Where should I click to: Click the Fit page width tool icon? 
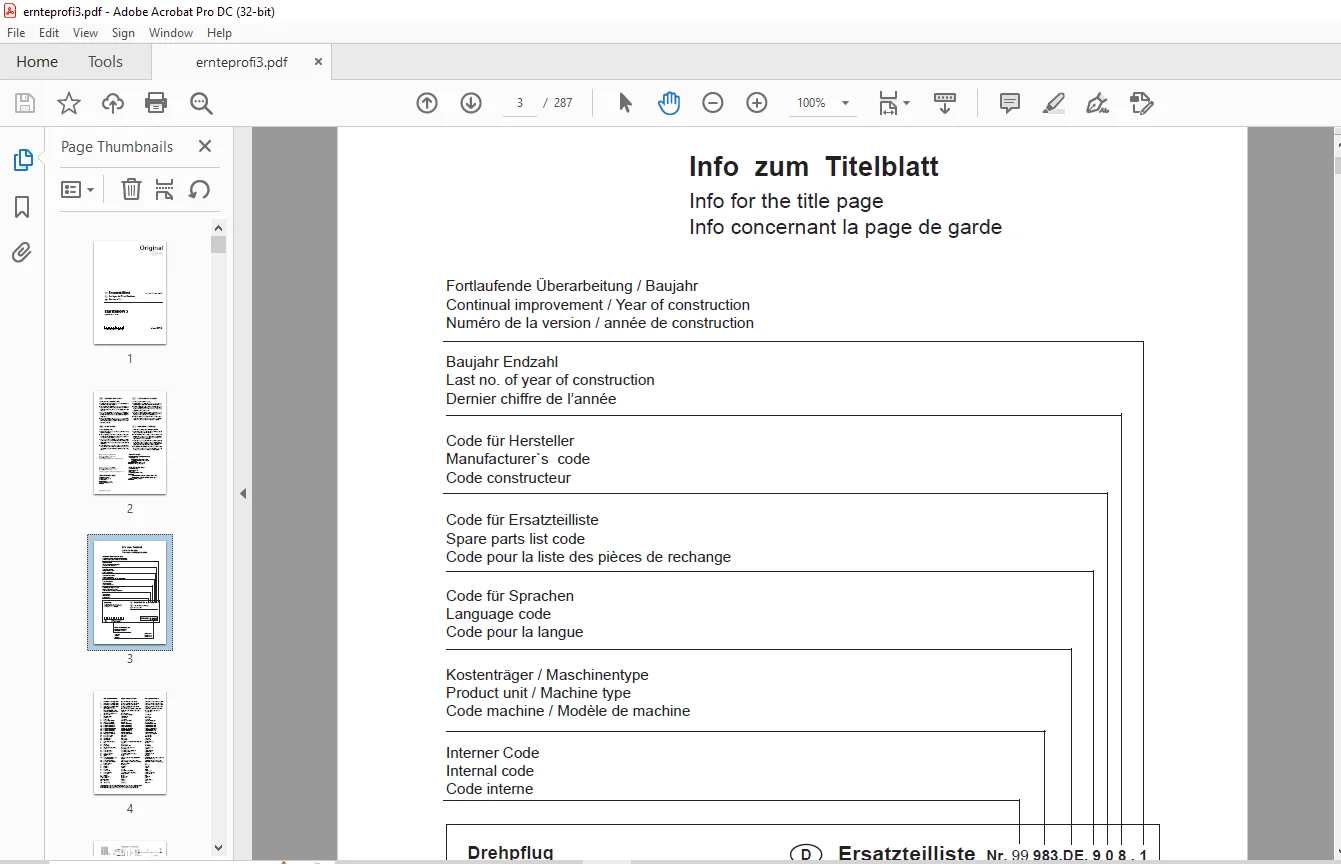pyautogui.click(x=888, y=103)
